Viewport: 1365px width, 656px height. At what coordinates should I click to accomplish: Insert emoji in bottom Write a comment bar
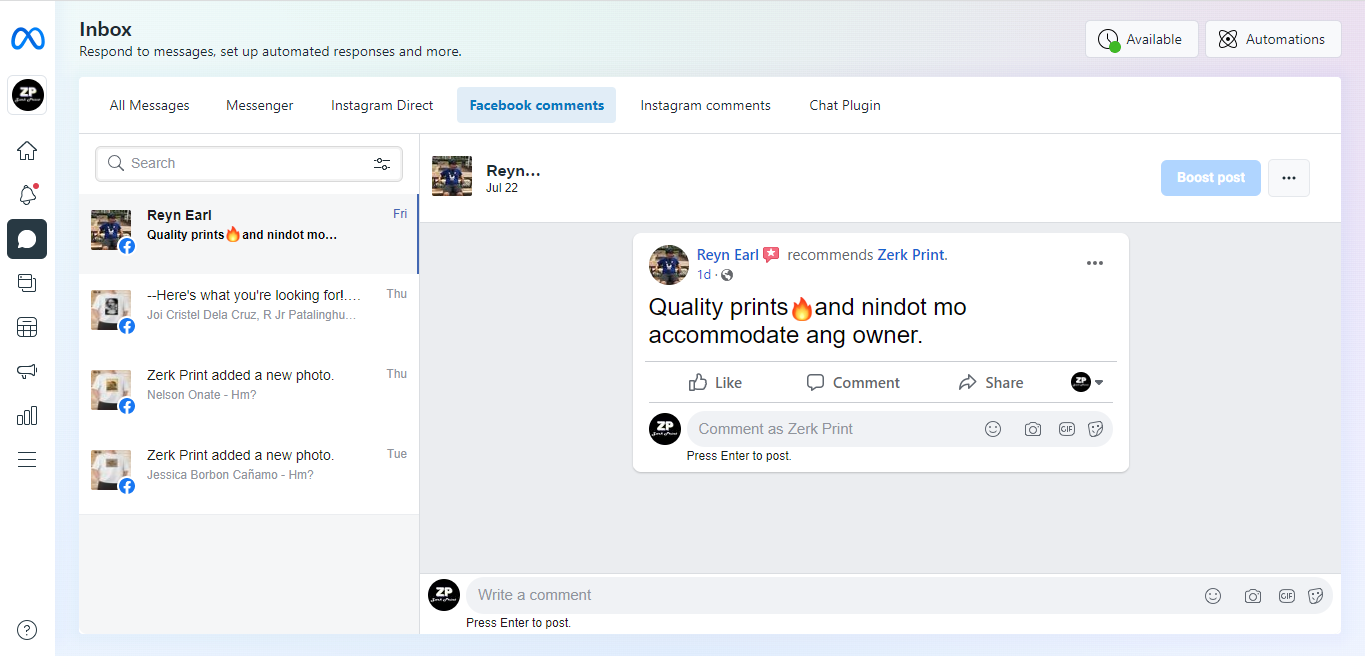(x=1213, y=596)
